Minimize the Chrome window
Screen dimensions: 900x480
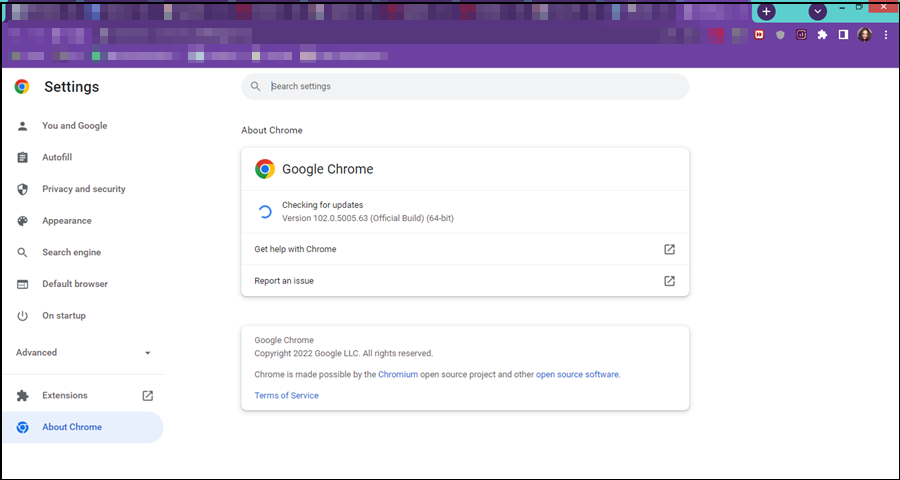tap(842, 7)
